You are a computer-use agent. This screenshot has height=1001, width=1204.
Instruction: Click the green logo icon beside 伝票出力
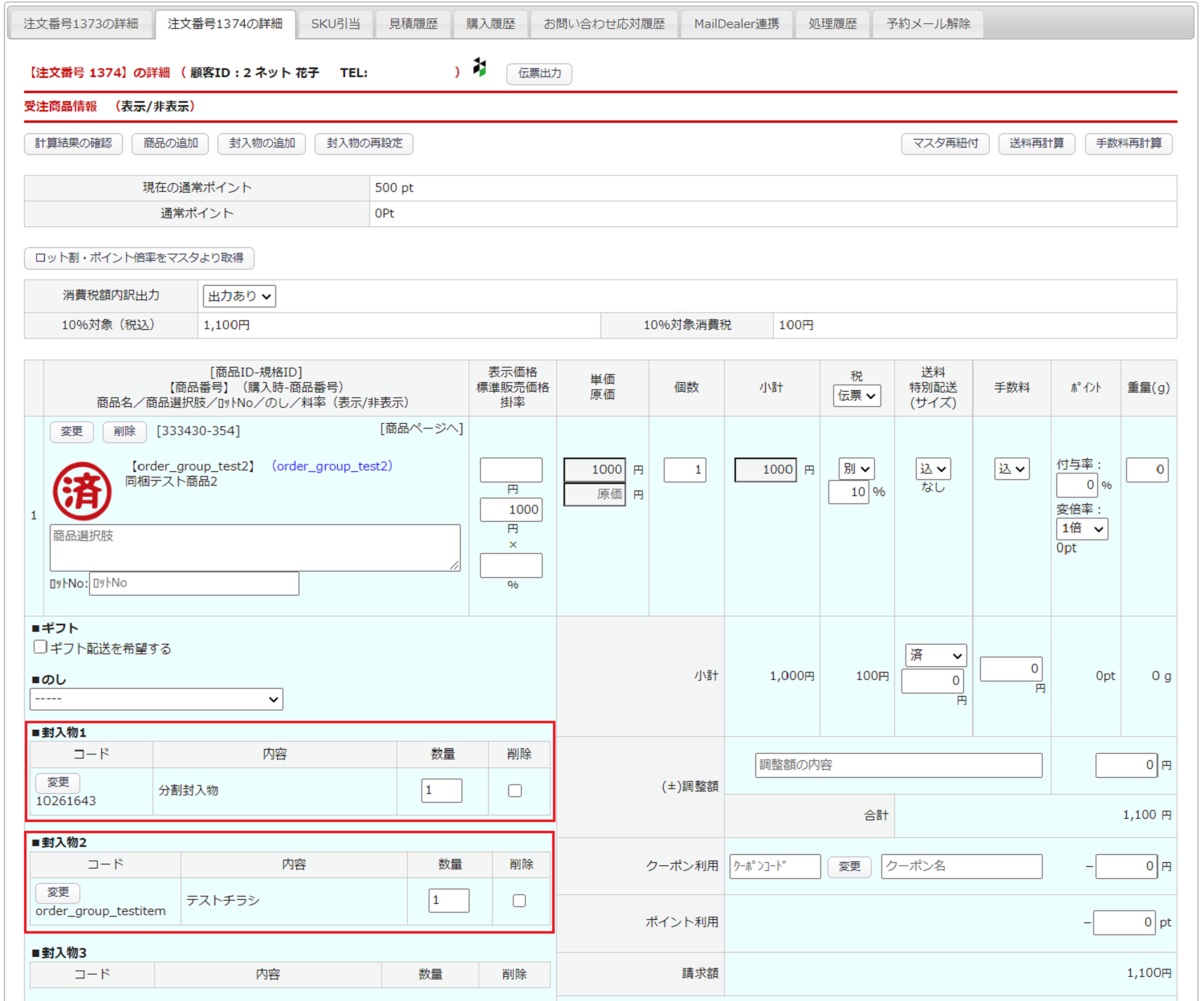tap(479, 67)
